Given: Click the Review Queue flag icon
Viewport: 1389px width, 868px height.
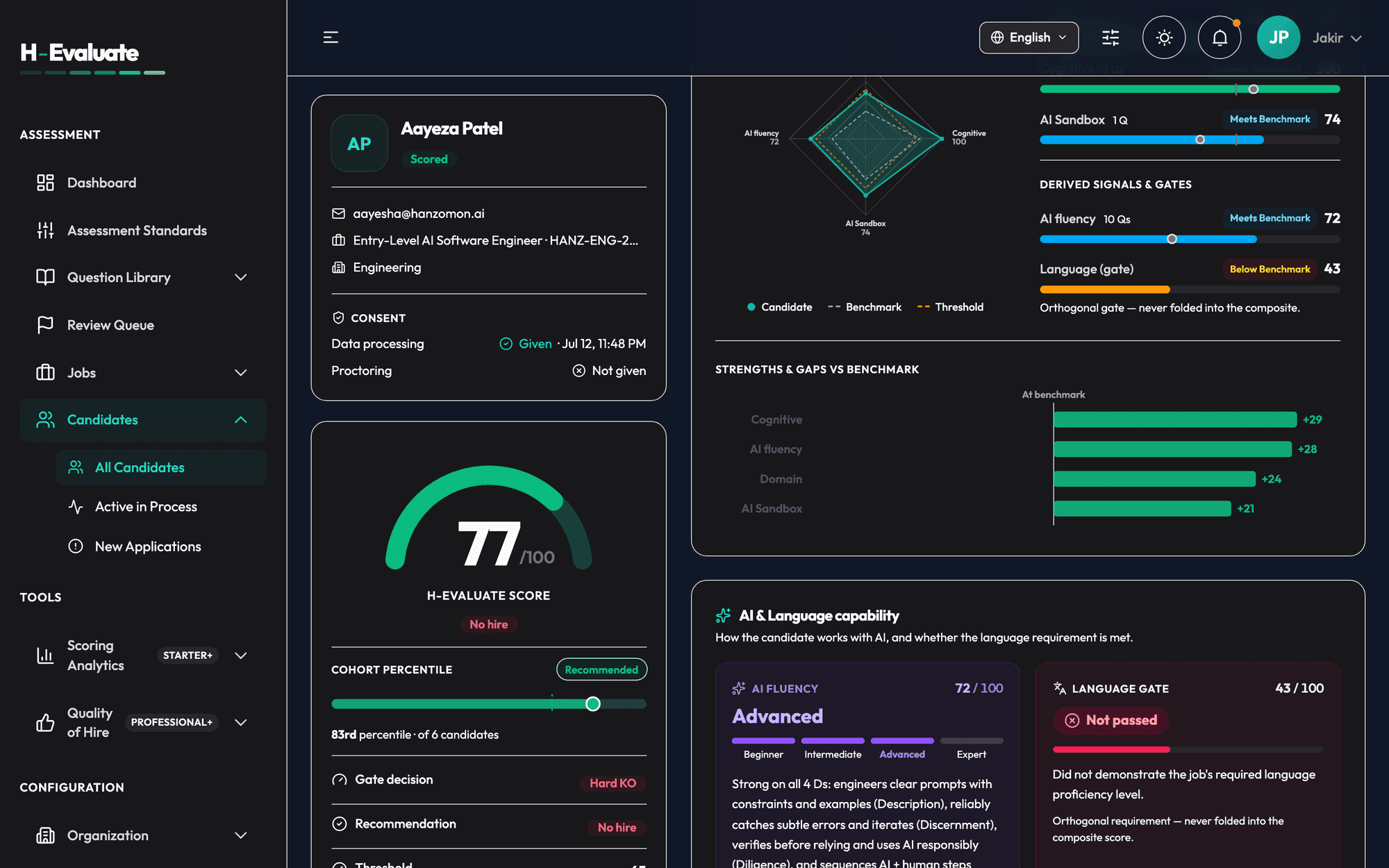Looking at the screenshot, I should (45, 325).
